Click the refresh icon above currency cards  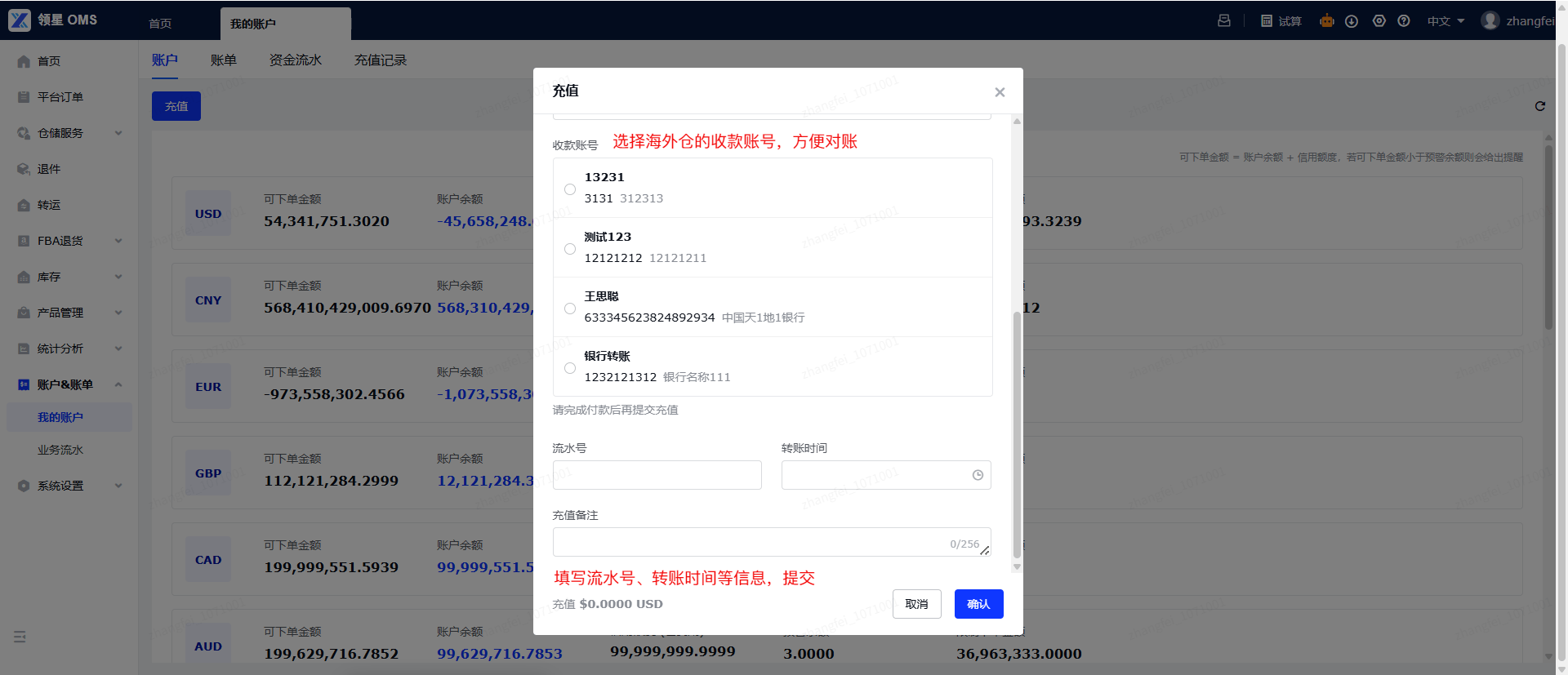pos(1540,106)
